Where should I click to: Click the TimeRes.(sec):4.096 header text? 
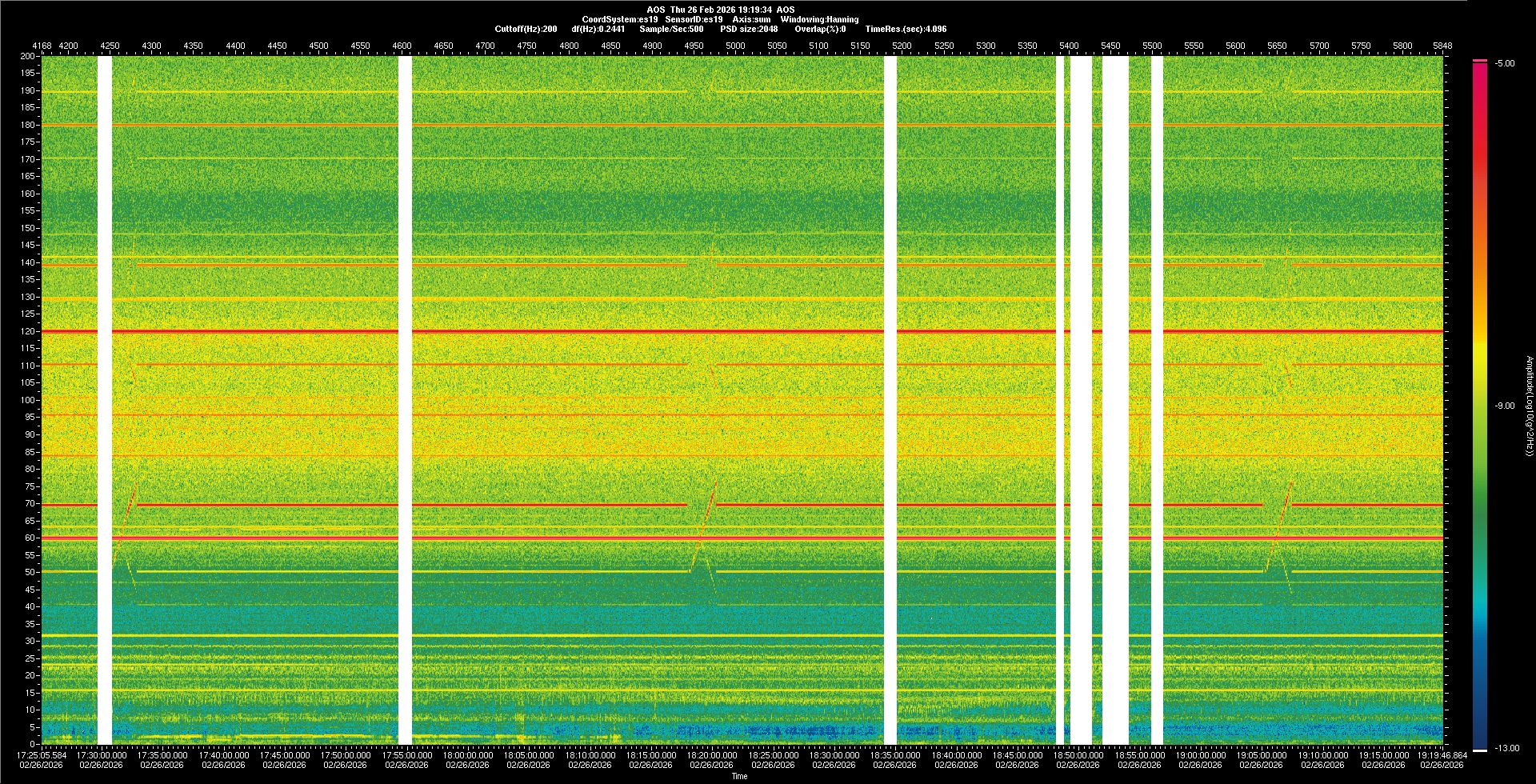click(x=906, y=29)
